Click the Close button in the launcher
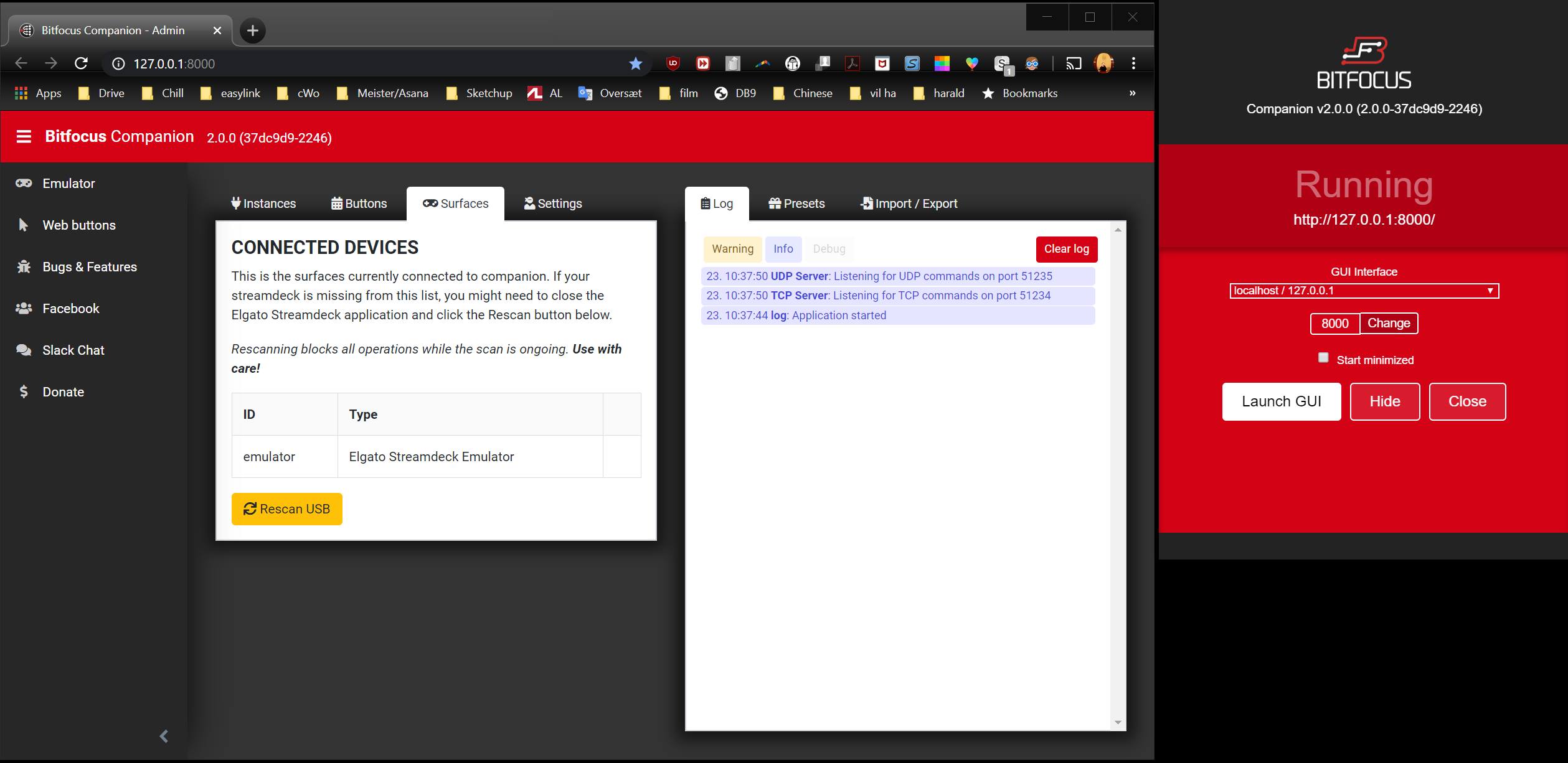The height and width of the screenshot is (763, 1568). (x=1467, y=401)
